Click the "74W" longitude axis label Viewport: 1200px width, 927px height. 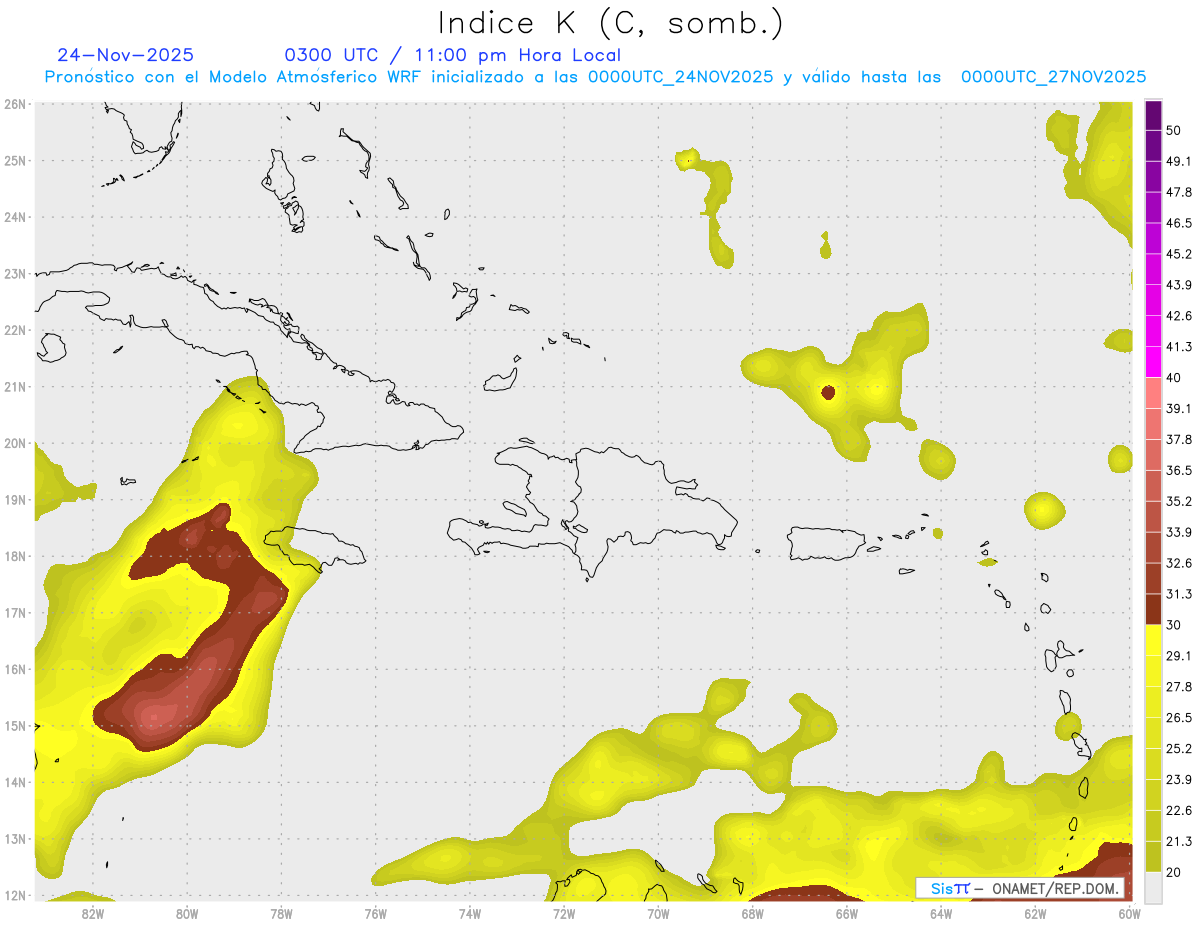(x=469, y=913)
